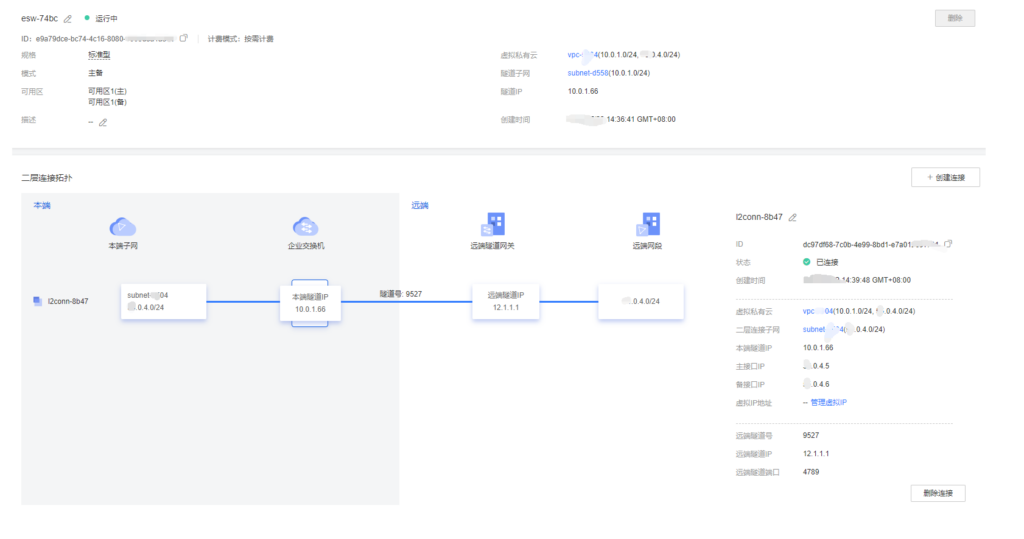This screenshot has height=539, width=1024.
Task: Click the 远端隧道IP 12.1.1.1 node
Action: click(x=513, y=301)
